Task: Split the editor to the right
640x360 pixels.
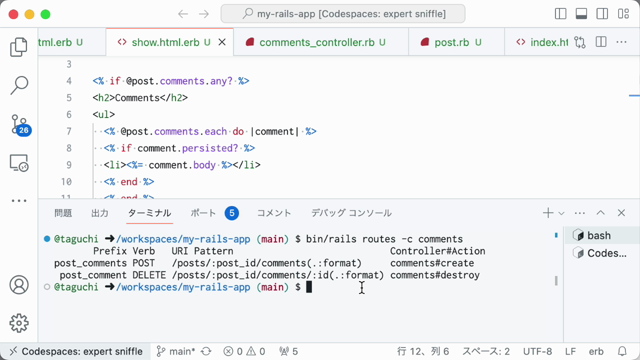Action: (601, 42)
